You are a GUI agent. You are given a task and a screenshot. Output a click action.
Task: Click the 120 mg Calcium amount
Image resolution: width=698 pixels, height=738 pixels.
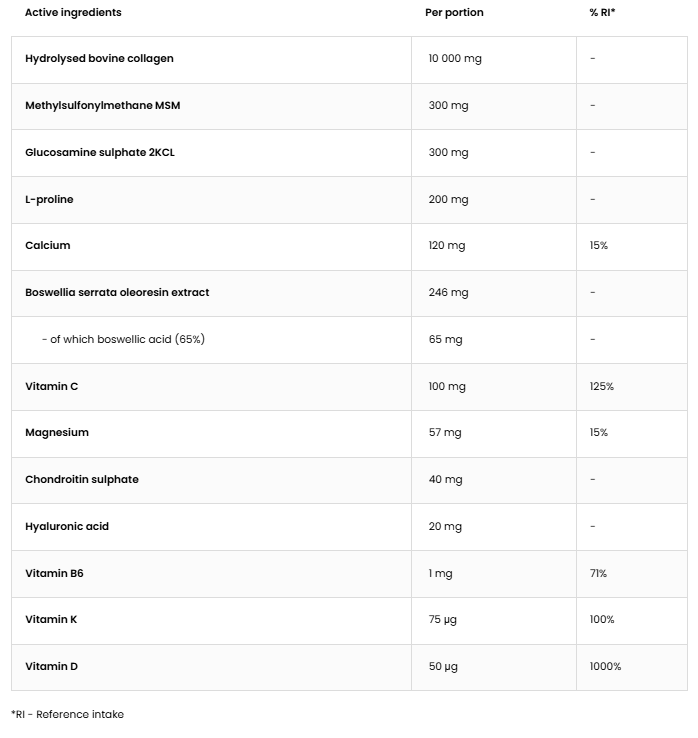pos(447,246)
